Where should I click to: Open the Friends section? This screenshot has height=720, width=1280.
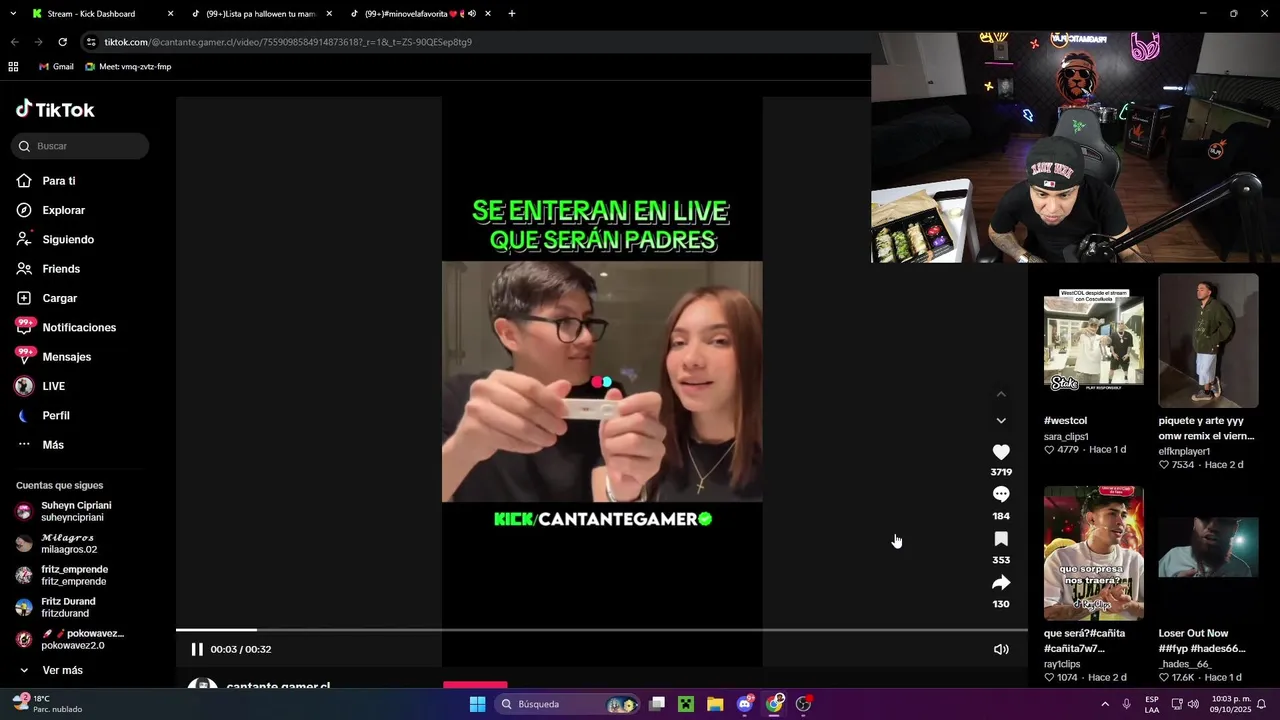pos(60,269)
